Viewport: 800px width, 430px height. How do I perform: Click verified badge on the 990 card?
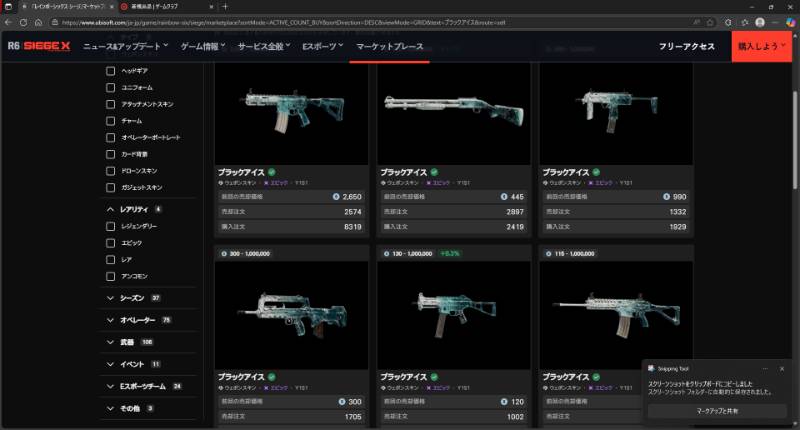pos(596,172)
